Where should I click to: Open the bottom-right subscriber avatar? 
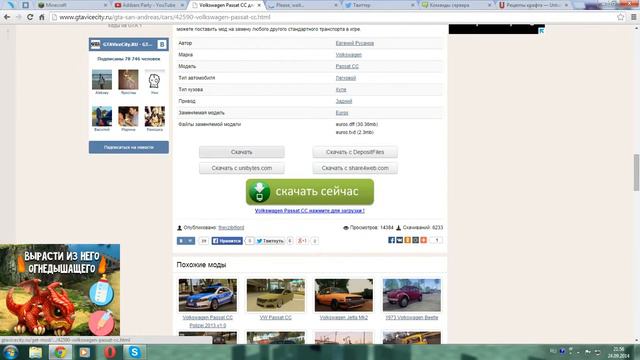(154, 116)
